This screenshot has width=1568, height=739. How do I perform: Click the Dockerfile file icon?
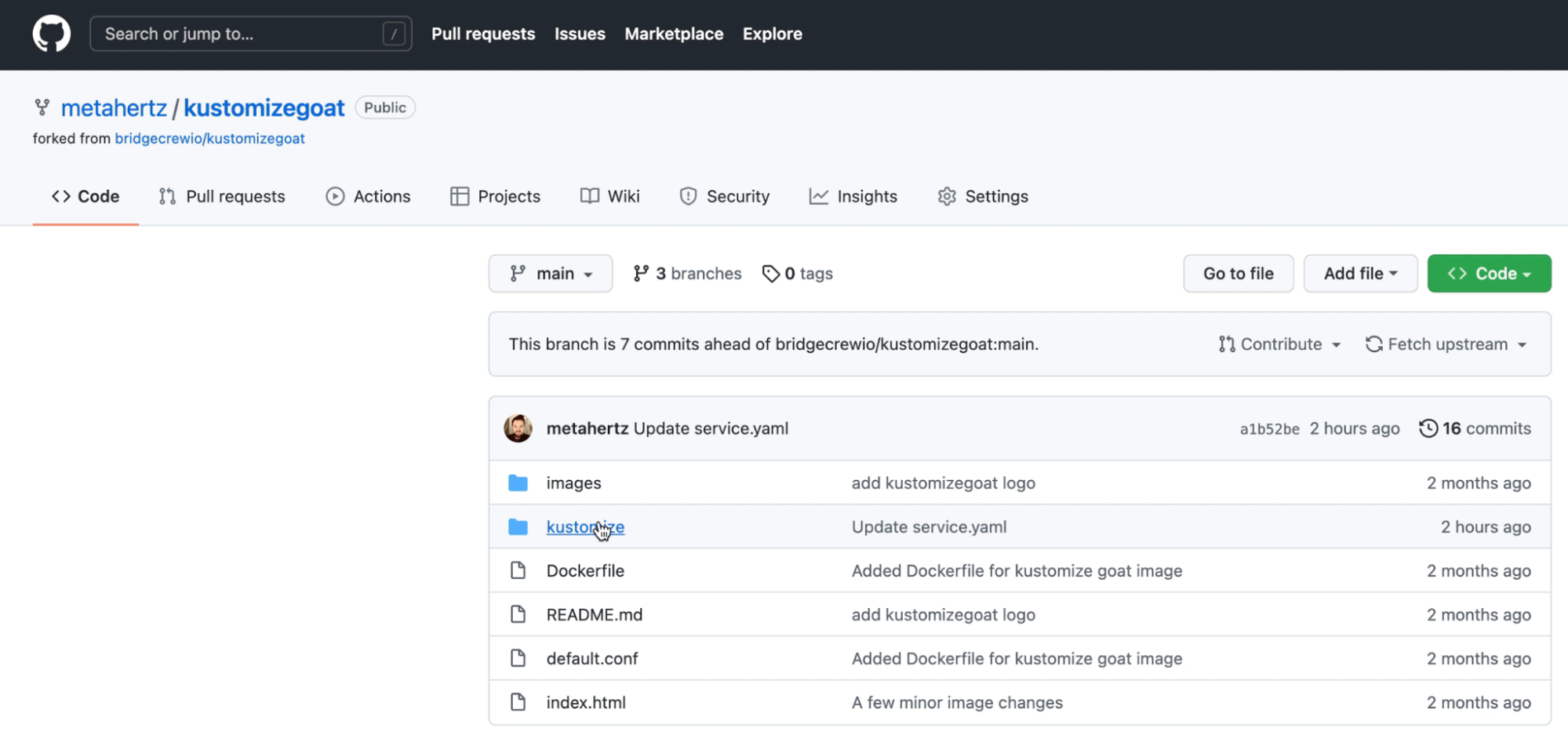[518, 570]
